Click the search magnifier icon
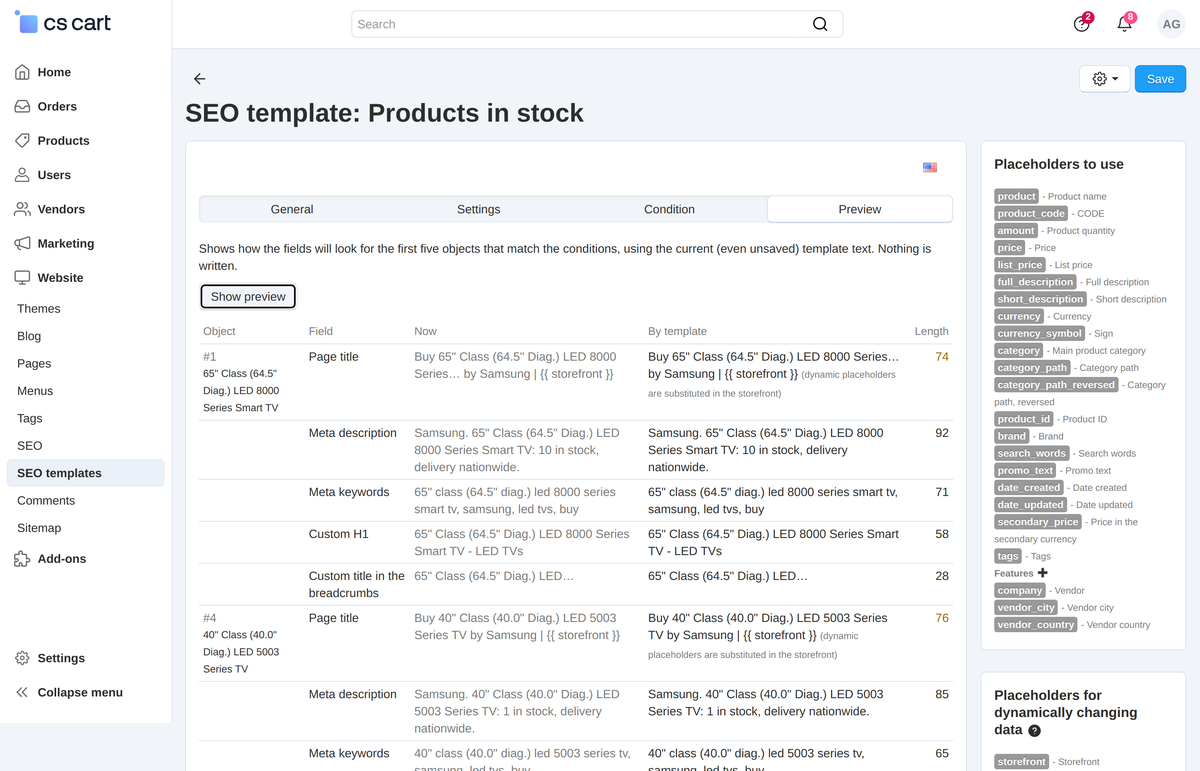1200x771 pixels. 820,24
